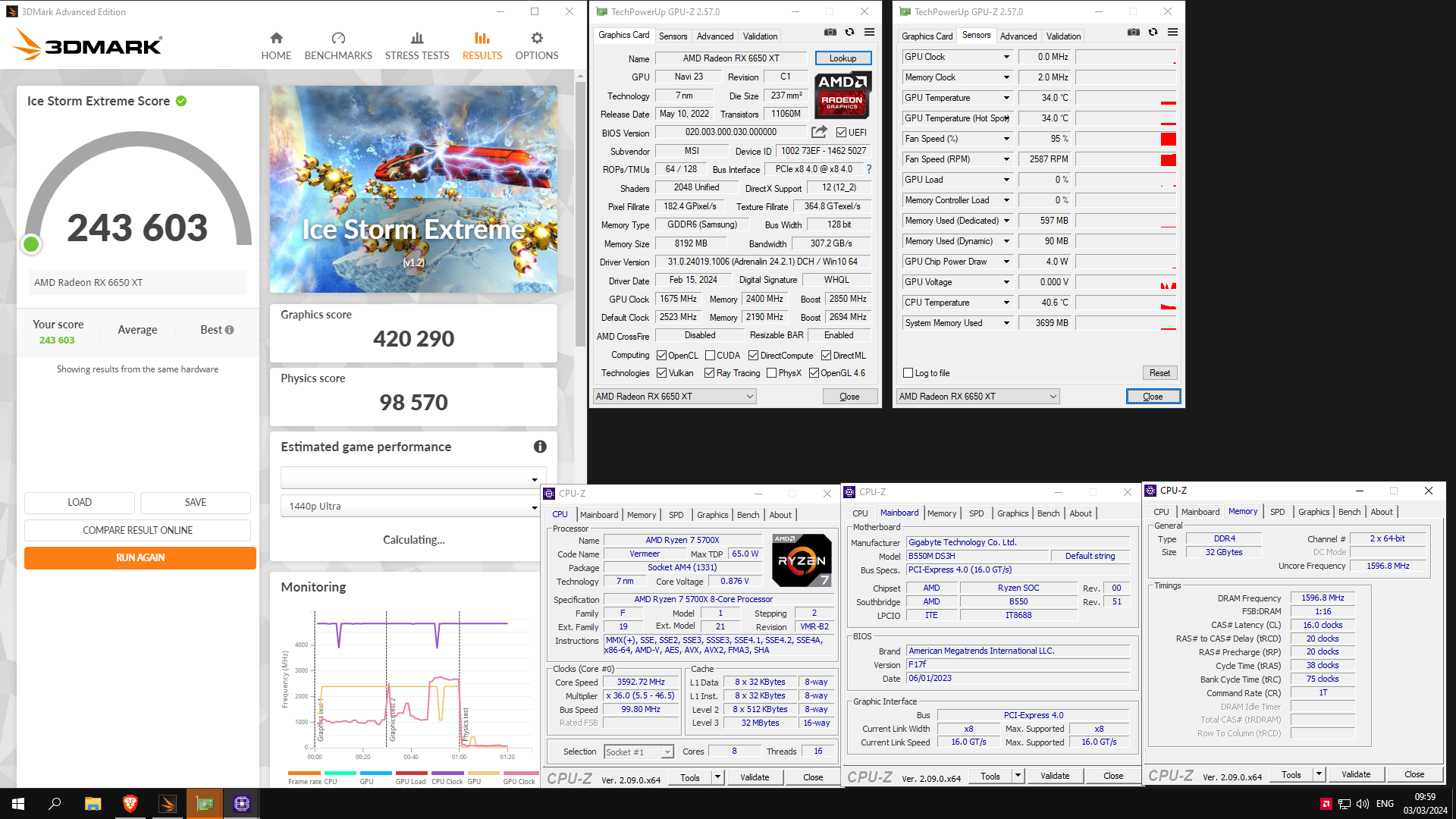1456x819 pixels.
Task: Click the BIOS share/export icon in GPU-Z
Action: coord(820,132)
